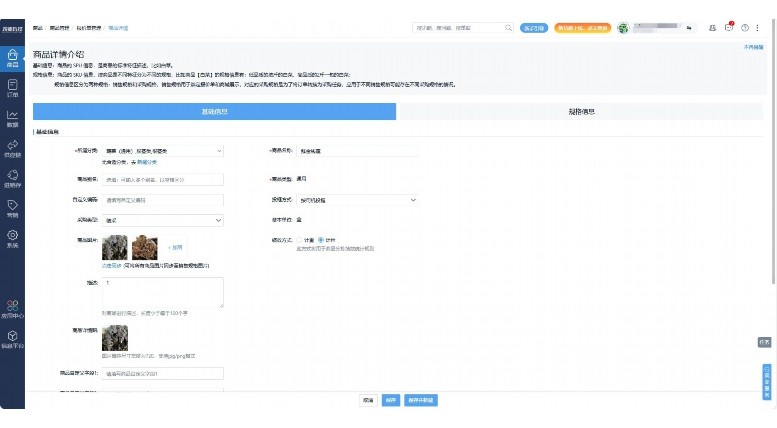The height and width of the screenshot is (428, 777).
Task: Open the 数据 chart sidebar section
Action: (x=12, y=118)
